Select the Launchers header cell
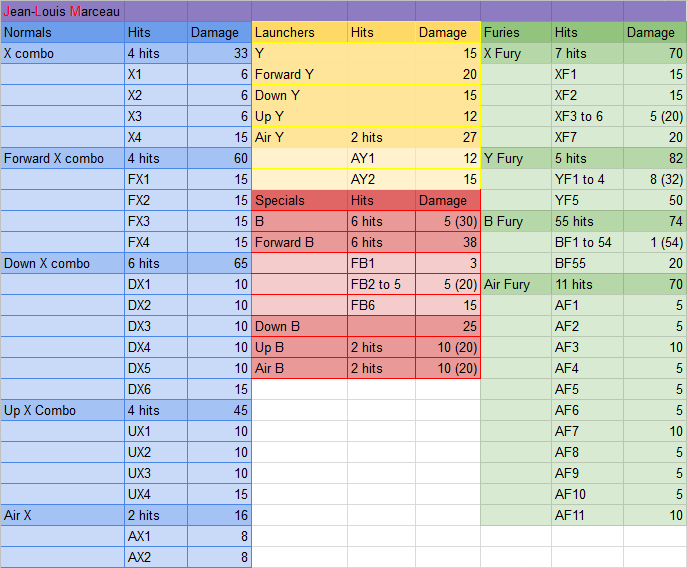The image size is (687, 568). pyautogui.click(x=299, y=32)
